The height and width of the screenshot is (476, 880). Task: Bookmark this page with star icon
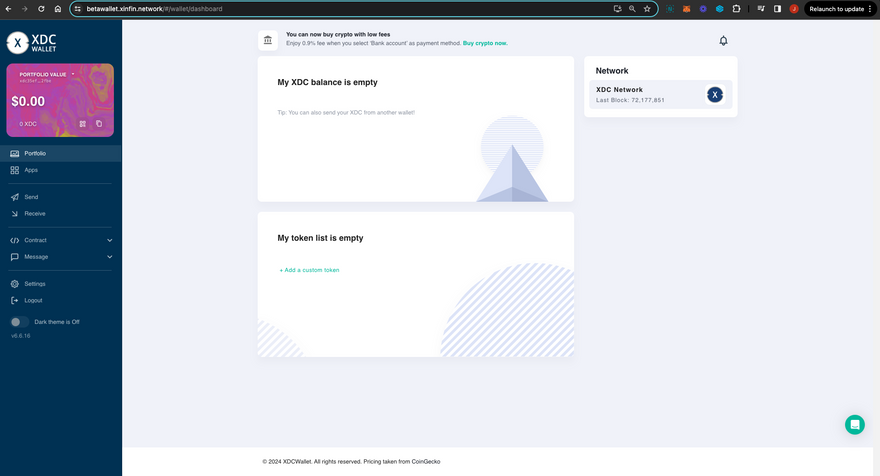647,9
